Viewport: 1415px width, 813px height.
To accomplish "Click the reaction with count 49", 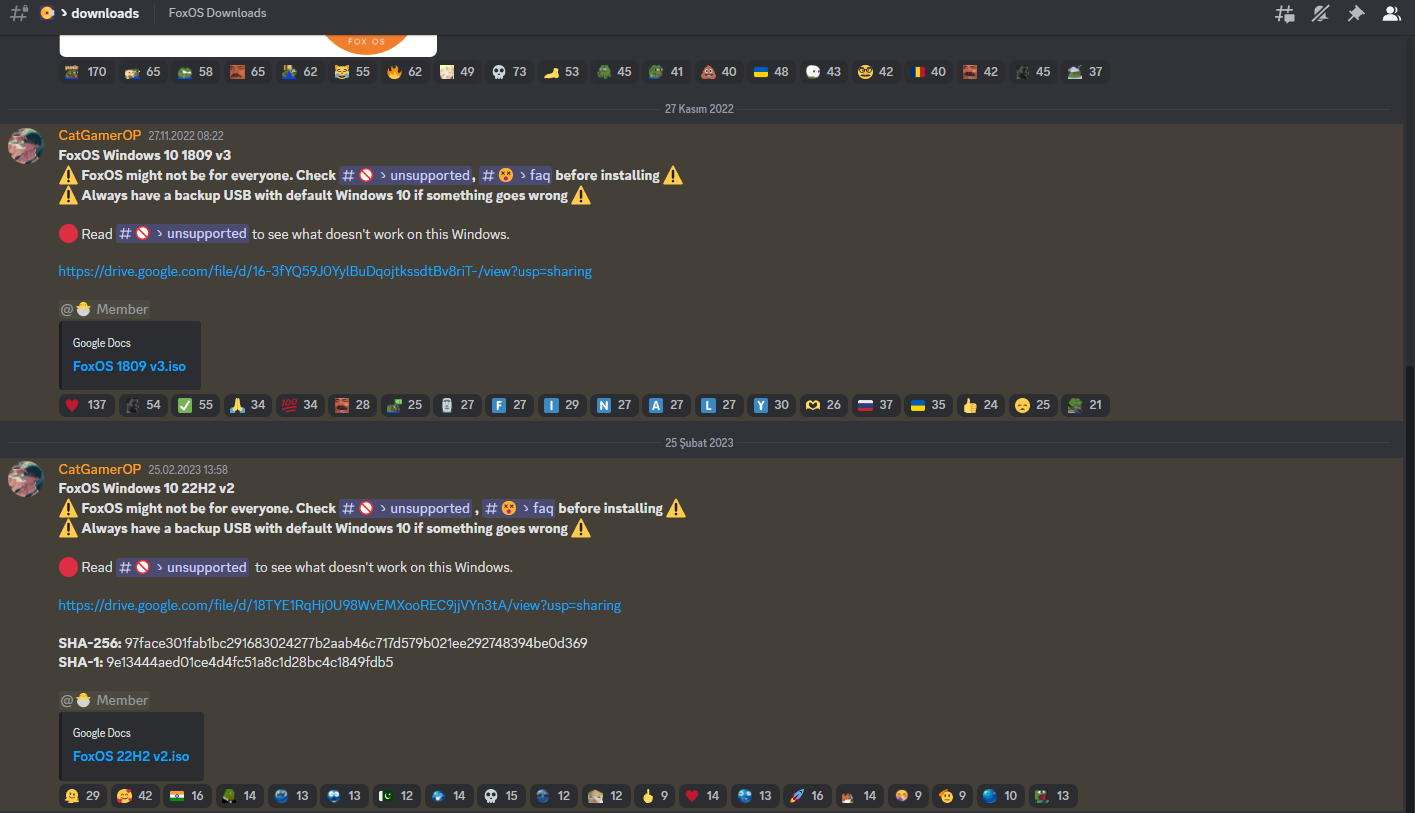I will click(x=457, y=72).
